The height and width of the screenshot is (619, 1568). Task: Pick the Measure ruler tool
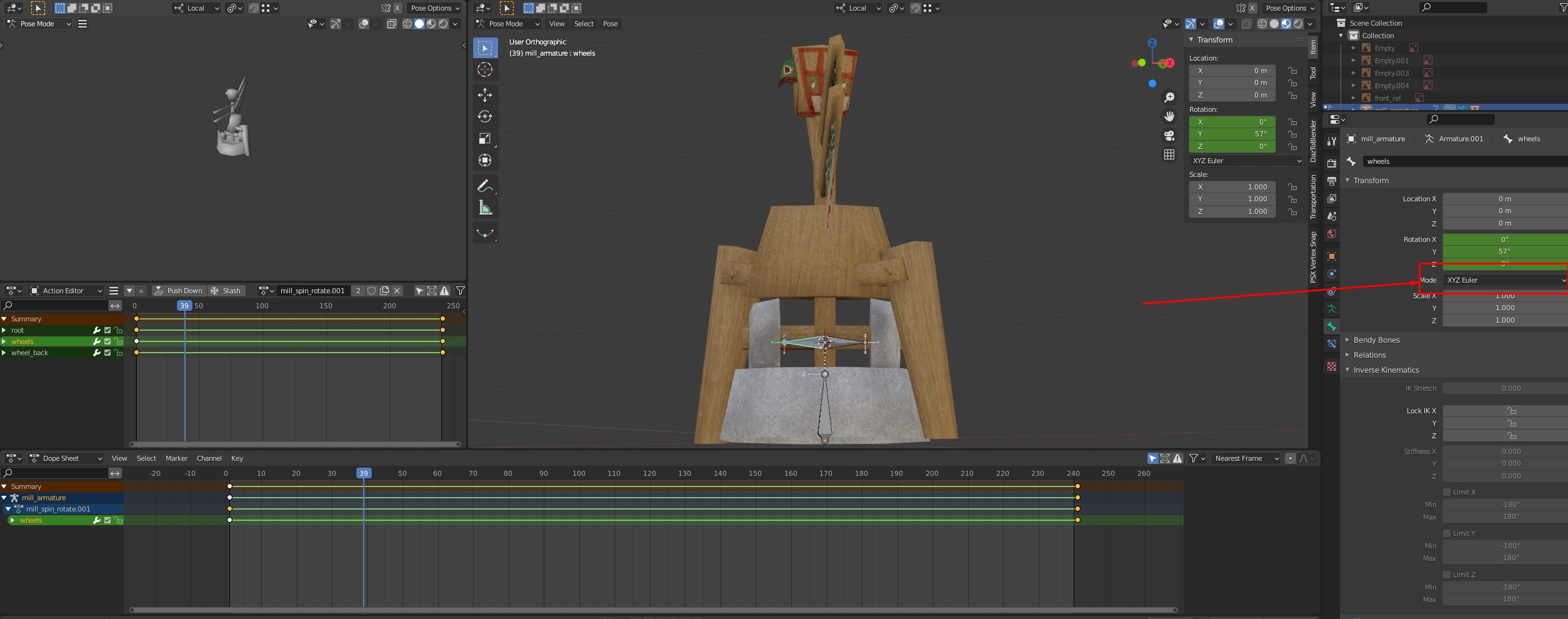tap(485, 208)
